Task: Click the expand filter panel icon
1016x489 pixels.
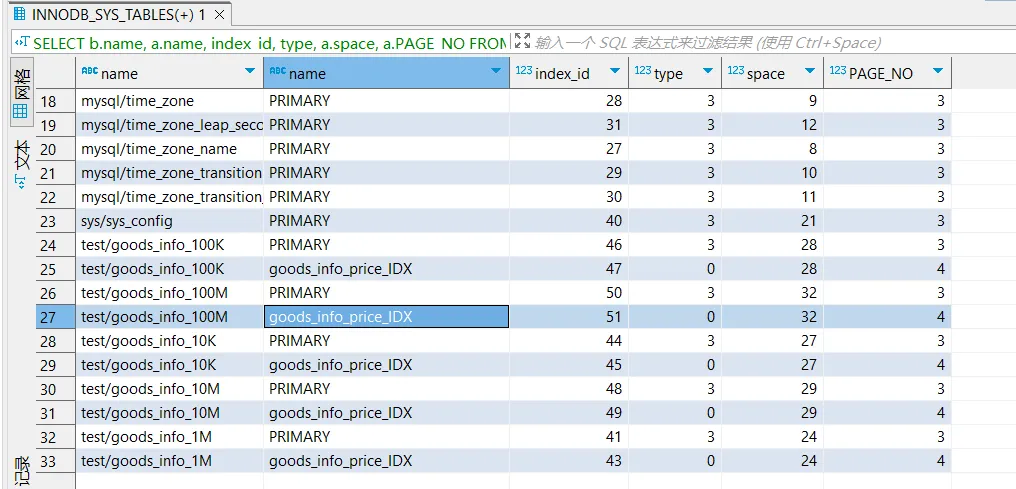Action: pyautogui.click(x=521, y=42)
